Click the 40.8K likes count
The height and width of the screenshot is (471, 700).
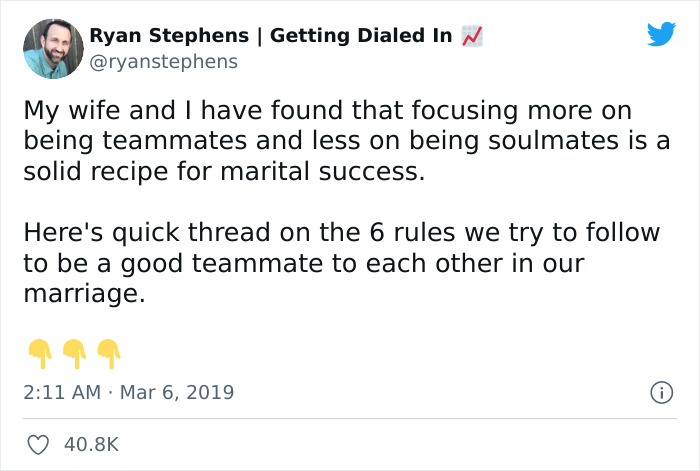pos(91,444)
